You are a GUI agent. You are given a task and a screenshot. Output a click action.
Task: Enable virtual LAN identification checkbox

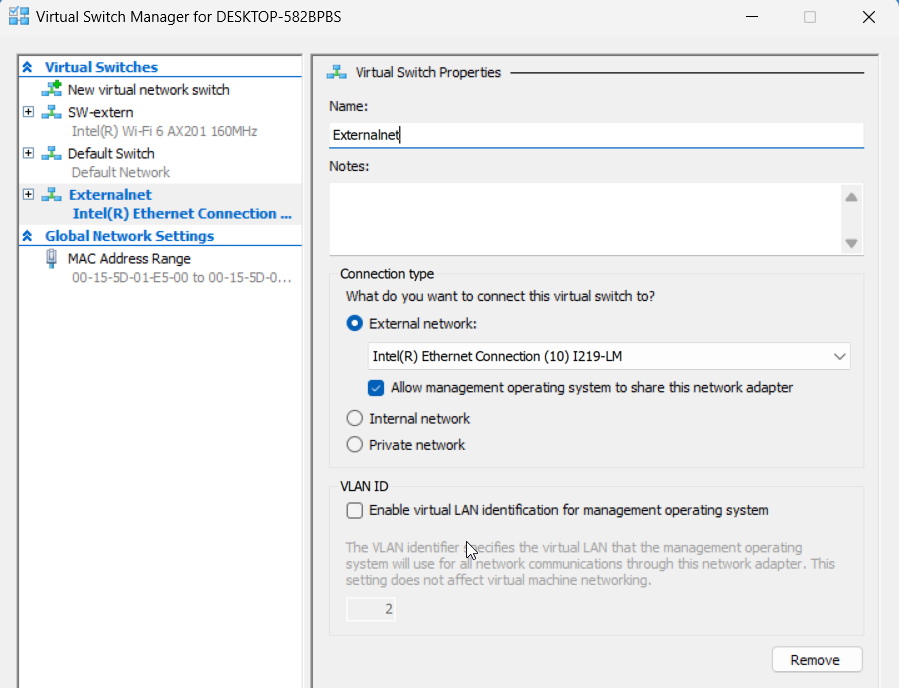point(354,511)
